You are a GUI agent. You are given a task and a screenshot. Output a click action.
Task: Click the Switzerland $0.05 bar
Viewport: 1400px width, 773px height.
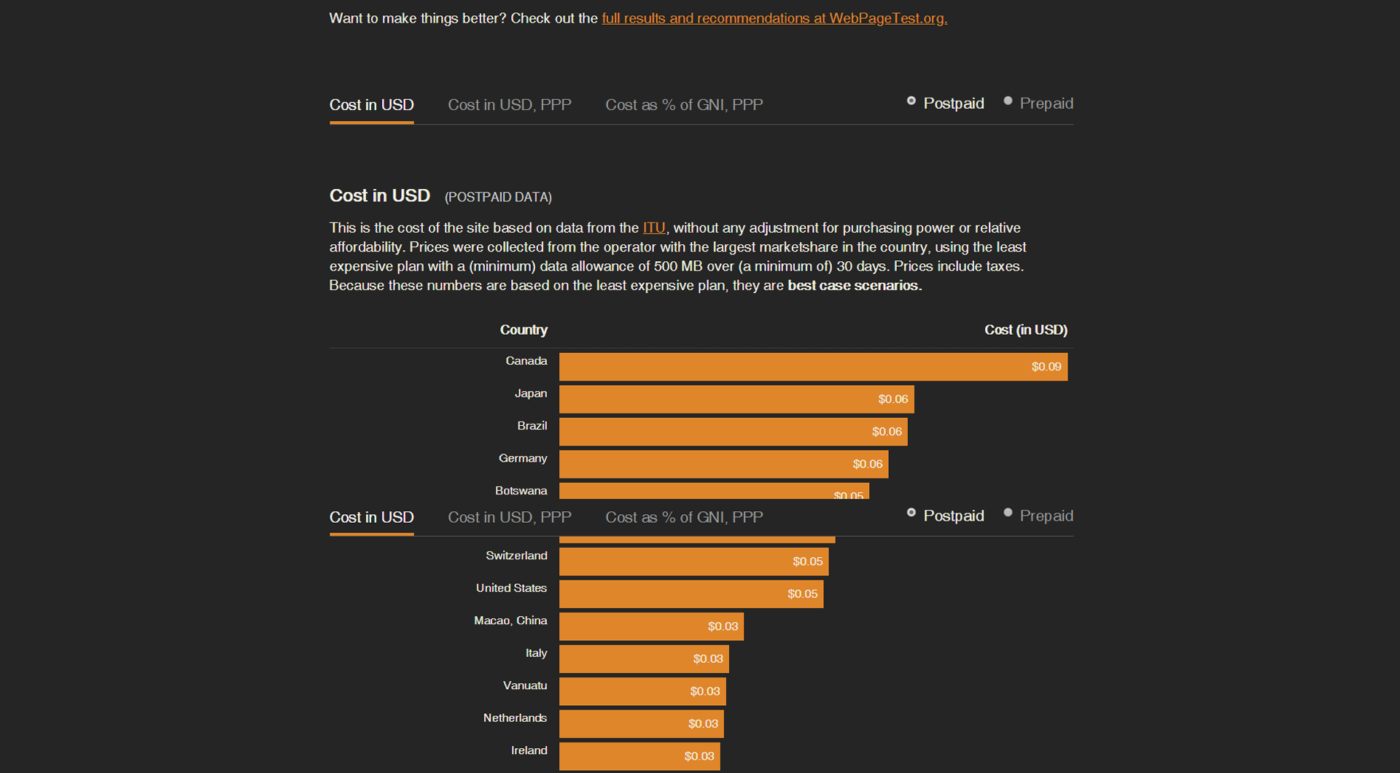tap(693, 562)
